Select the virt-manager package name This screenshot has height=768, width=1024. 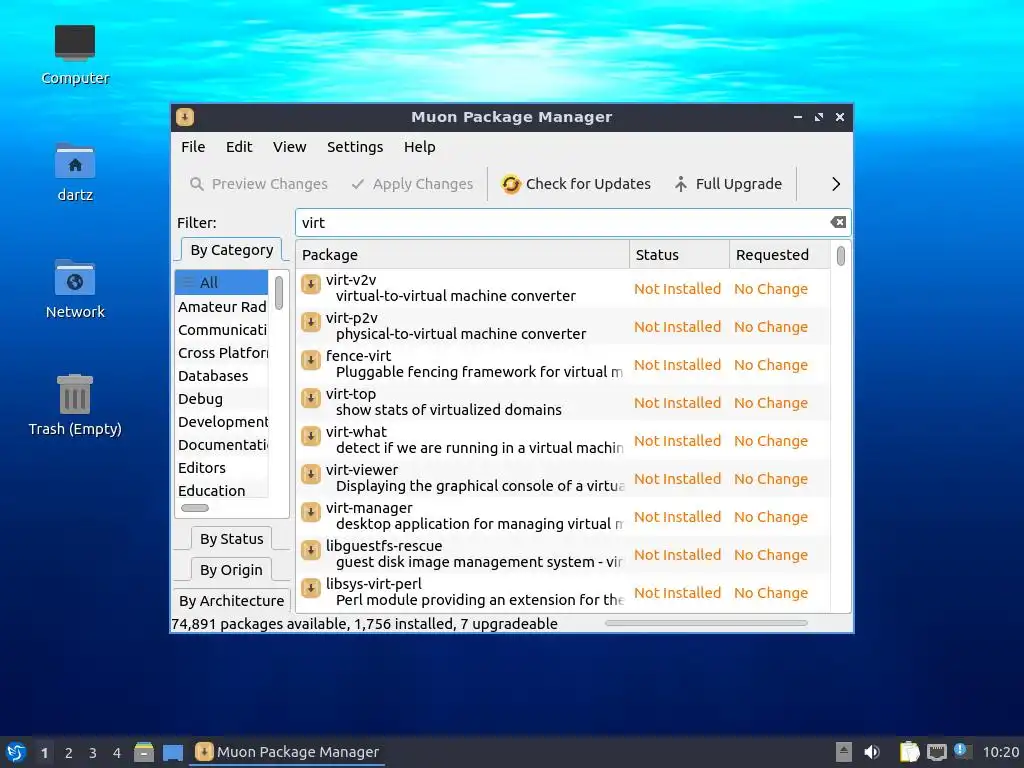369,507
